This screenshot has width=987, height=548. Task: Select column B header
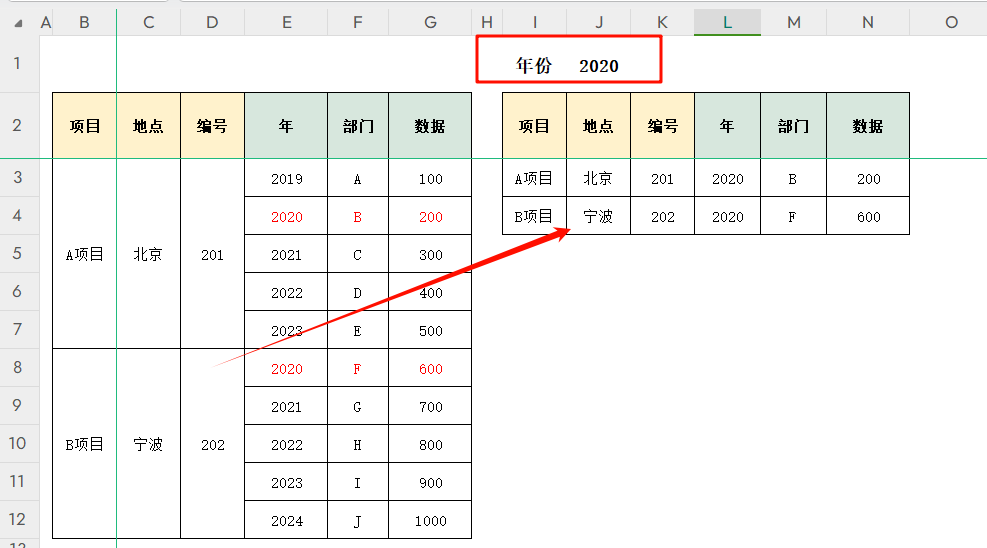click(x=84, y=23)
